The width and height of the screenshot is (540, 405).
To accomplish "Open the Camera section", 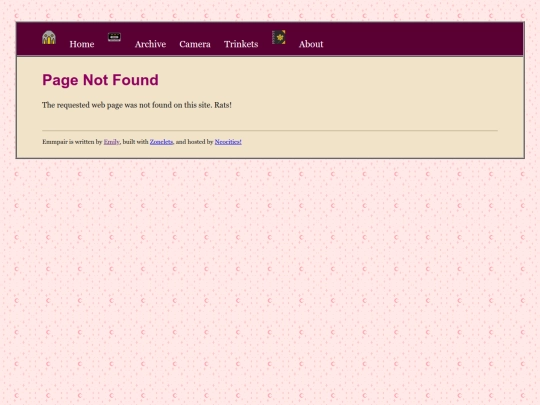I will point(195,44).
